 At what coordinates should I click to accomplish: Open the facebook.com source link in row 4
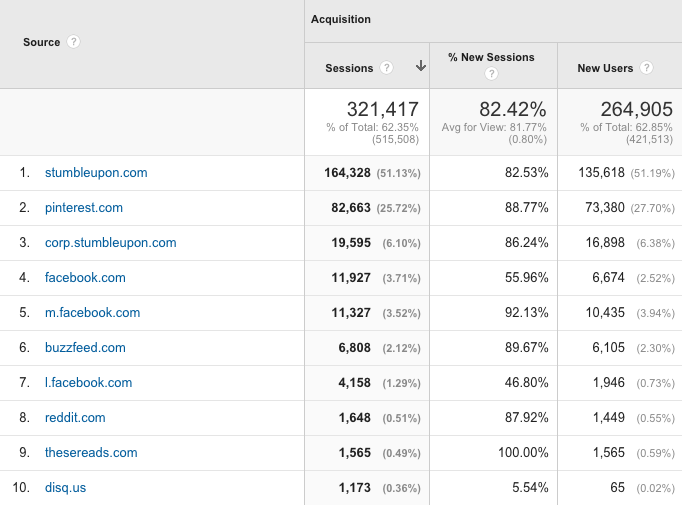pyautogui.click(x=85, y=278)
